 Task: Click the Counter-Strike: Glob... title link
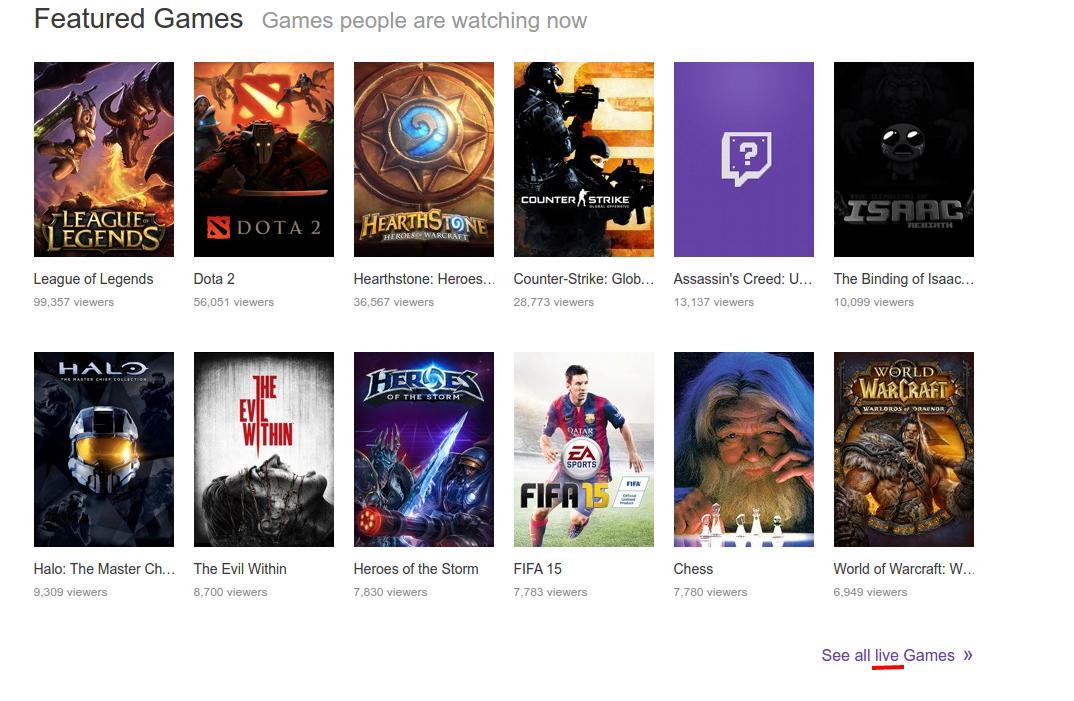(x=584, y=279)
